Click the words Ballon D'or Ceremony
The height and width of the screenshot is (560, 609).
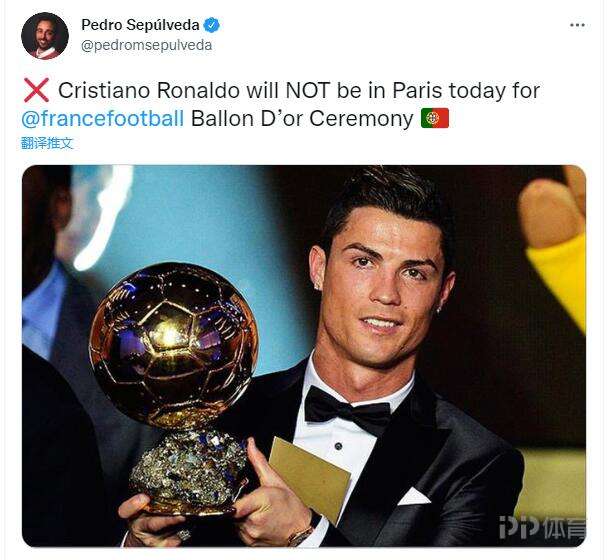coord(302,118)
